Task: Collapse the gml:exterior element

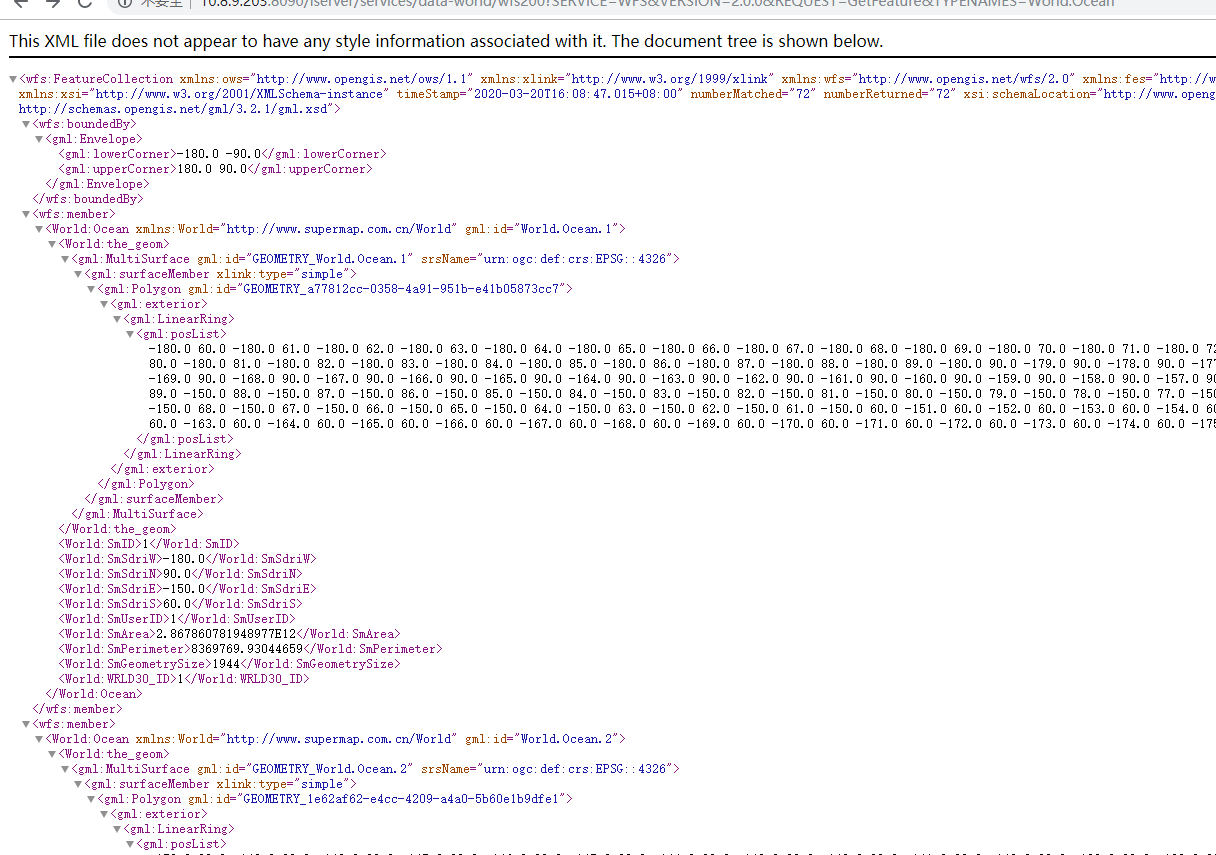Action: [104, 303]
